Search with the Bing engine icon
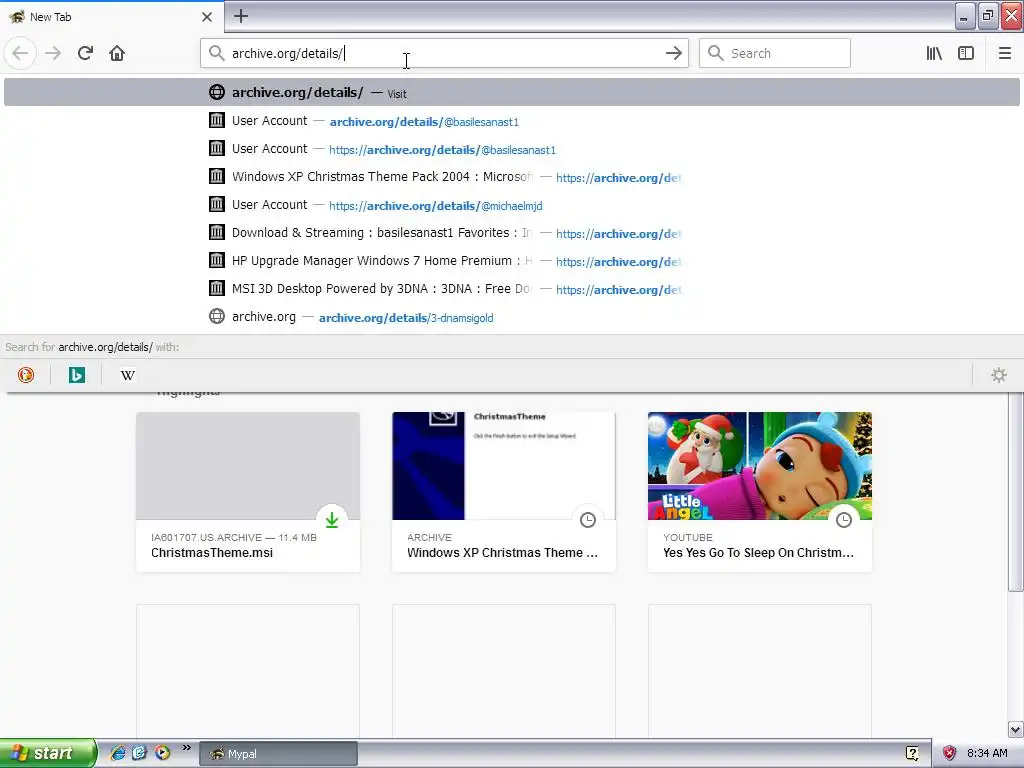The height and width of the screenshot is (768, 1024). tap(76, 375)
